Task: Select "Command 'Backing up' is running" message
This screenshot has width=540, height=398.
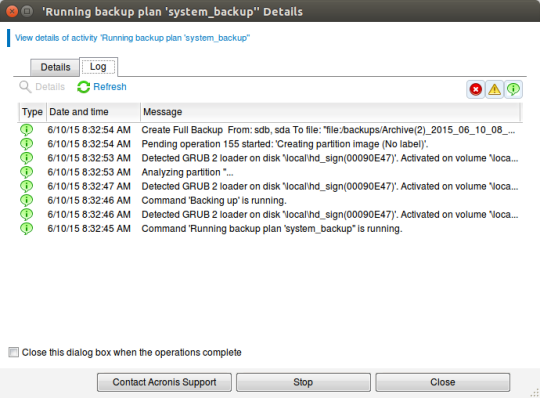Action: 214,200
